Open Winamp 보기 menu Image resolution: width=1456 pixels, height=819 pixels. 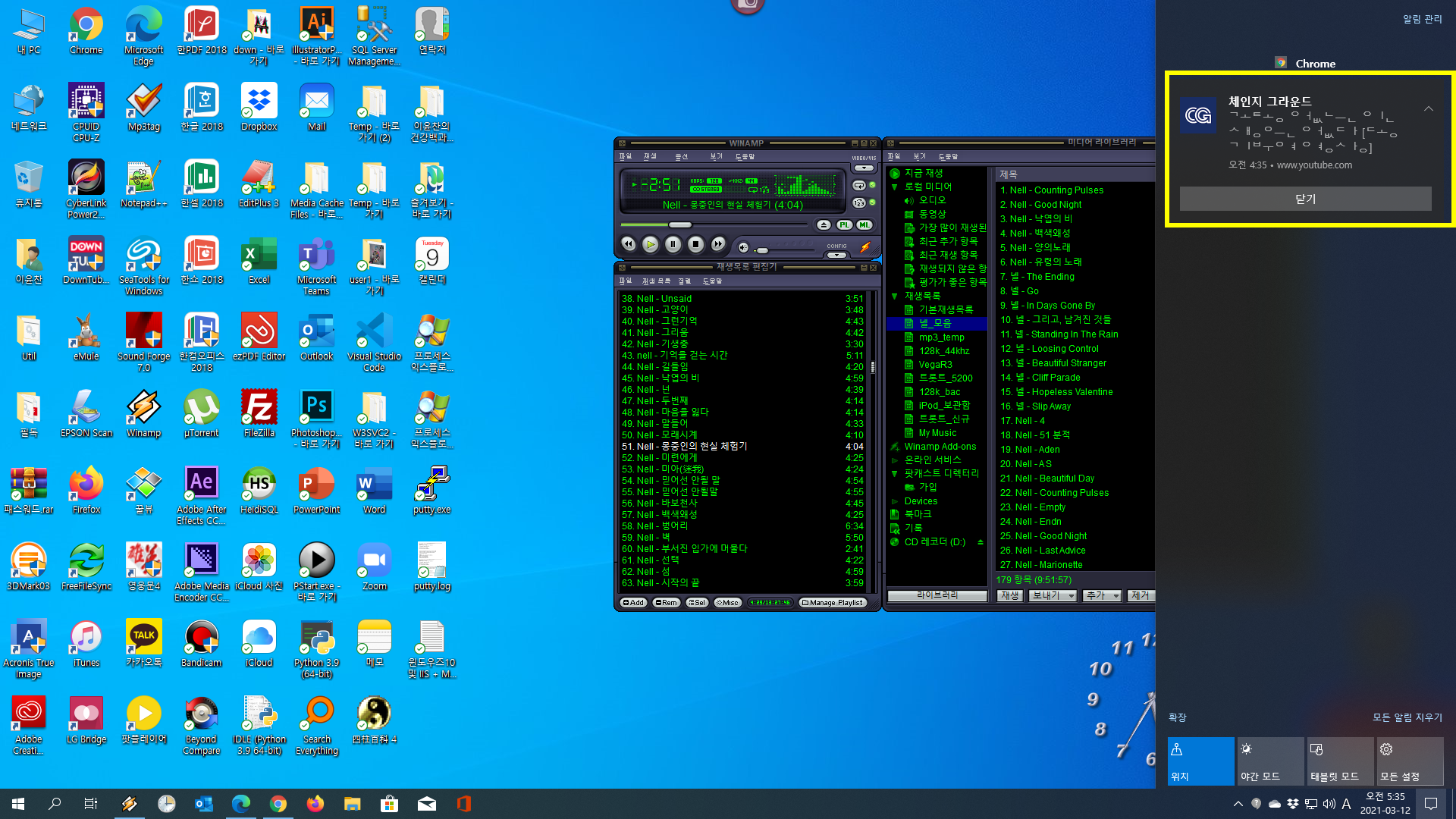click(x=716, y=156)
